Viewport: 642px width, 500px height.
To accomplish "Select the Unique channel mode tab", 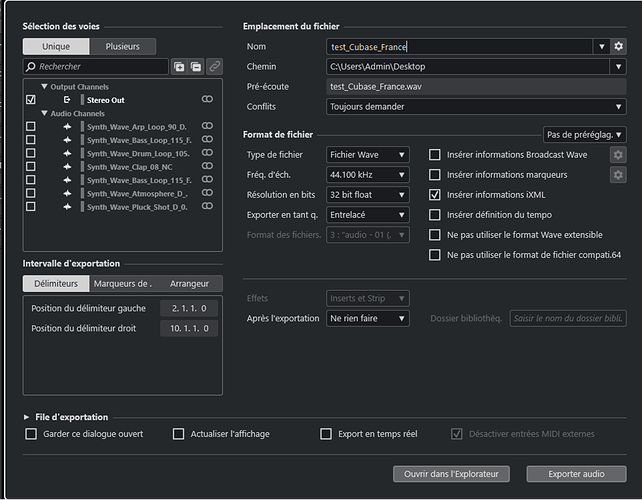I will point(56,46).
